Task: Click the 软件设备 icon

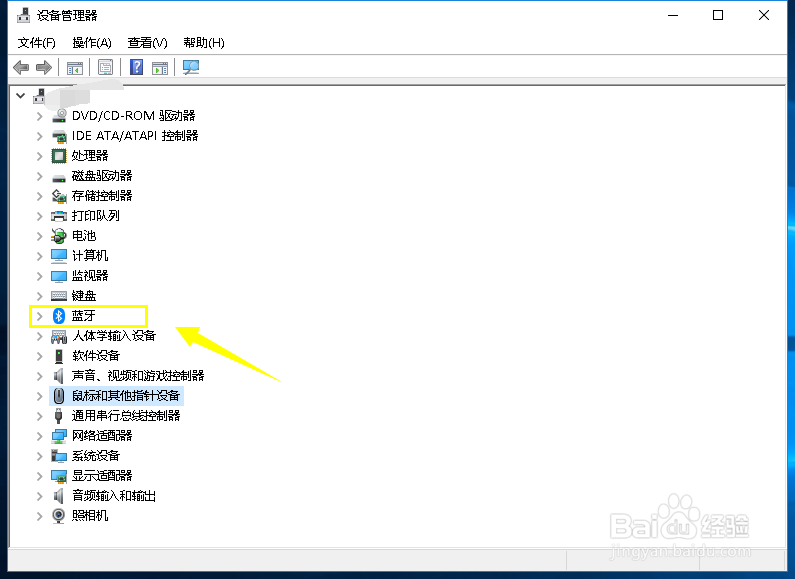Action: tap(59, 356)
